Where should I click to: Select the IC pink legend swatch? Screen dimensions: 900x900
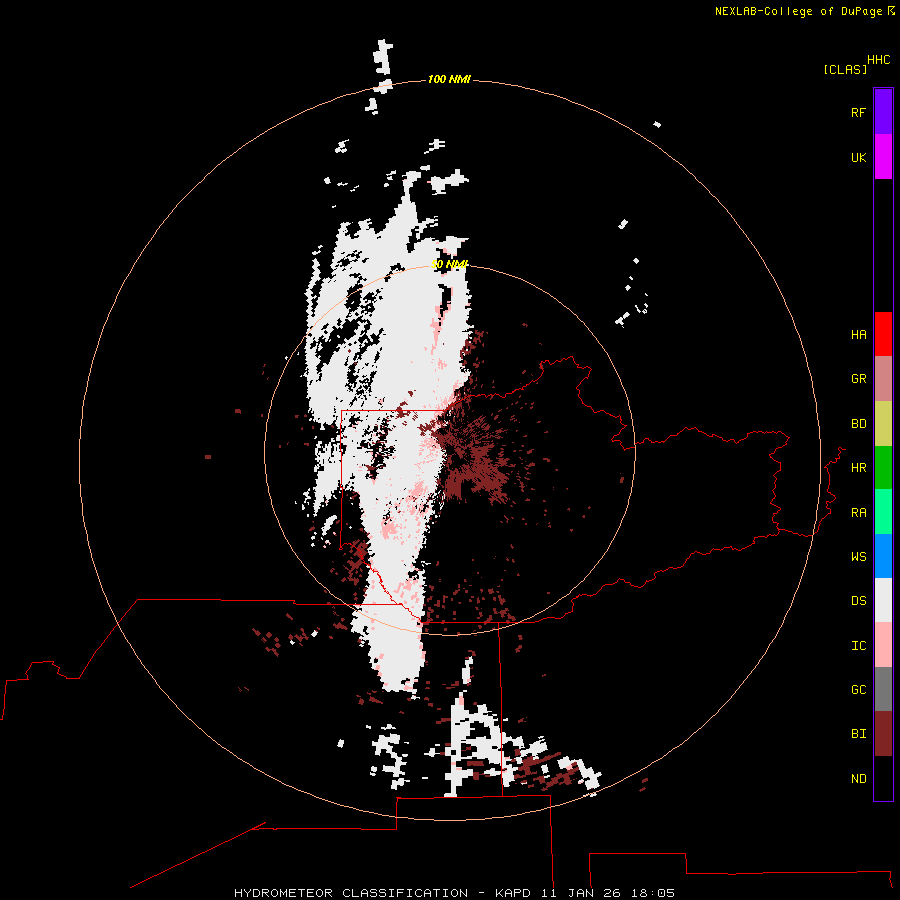[x=883, y=645]
